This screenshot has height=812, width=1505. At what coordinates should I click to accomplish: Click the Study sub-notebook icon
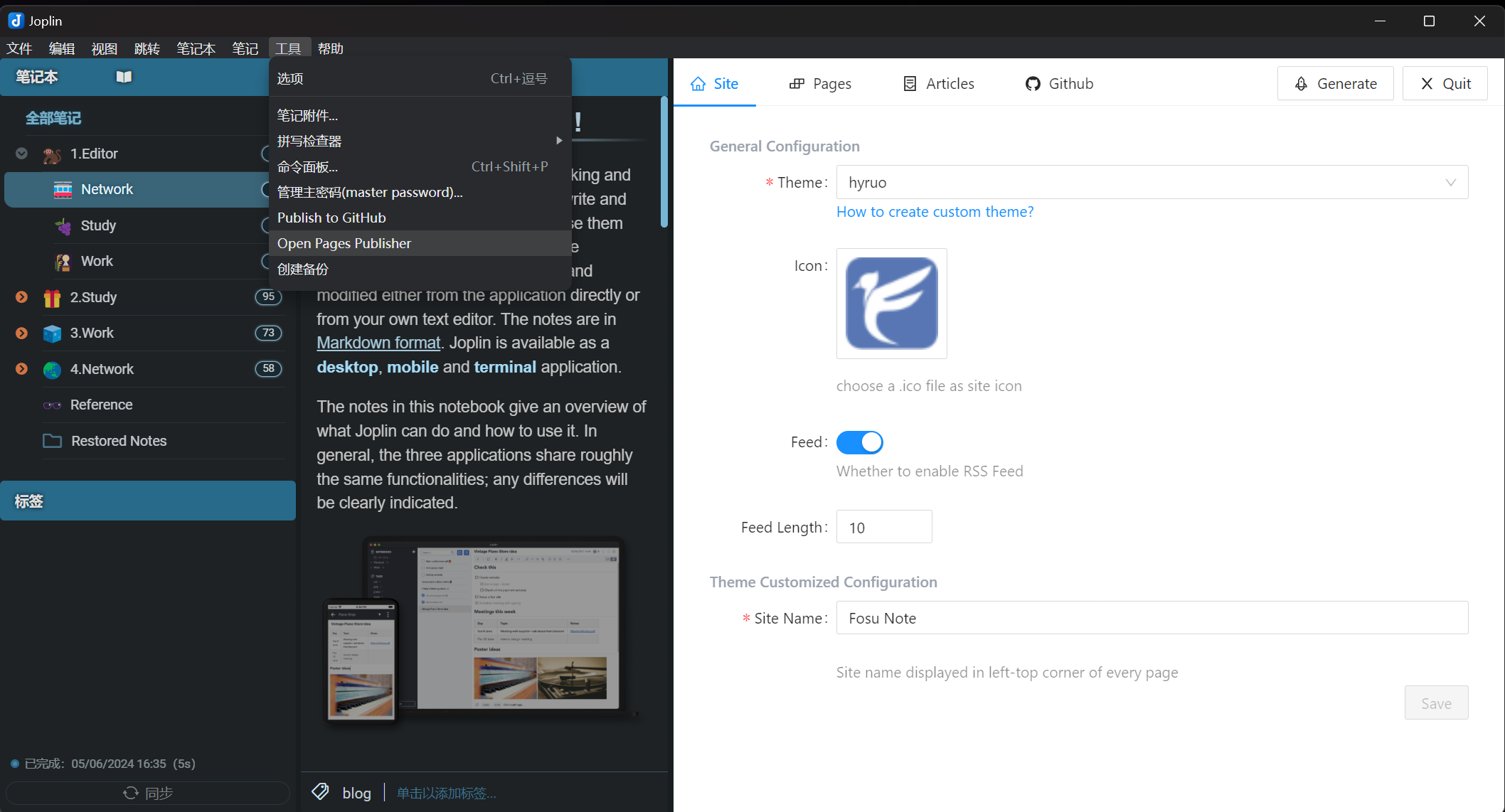pyautogui.click(x=63, y=224)
